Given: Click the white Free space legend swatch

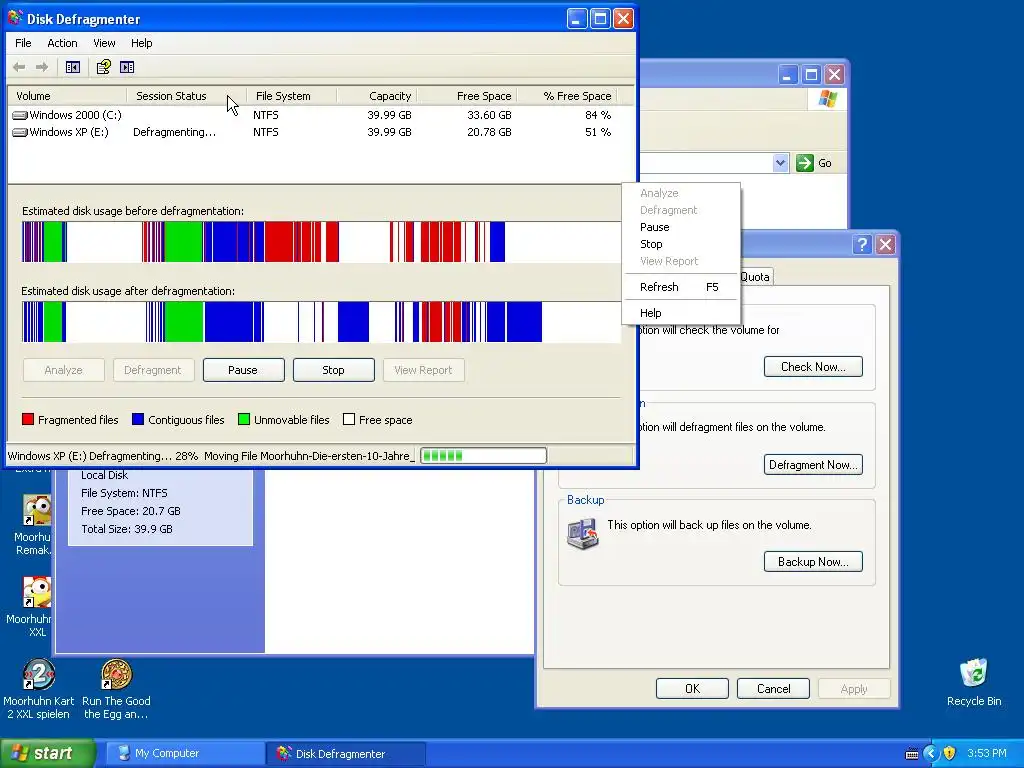Looking at the screenshot, I should 349,419.
